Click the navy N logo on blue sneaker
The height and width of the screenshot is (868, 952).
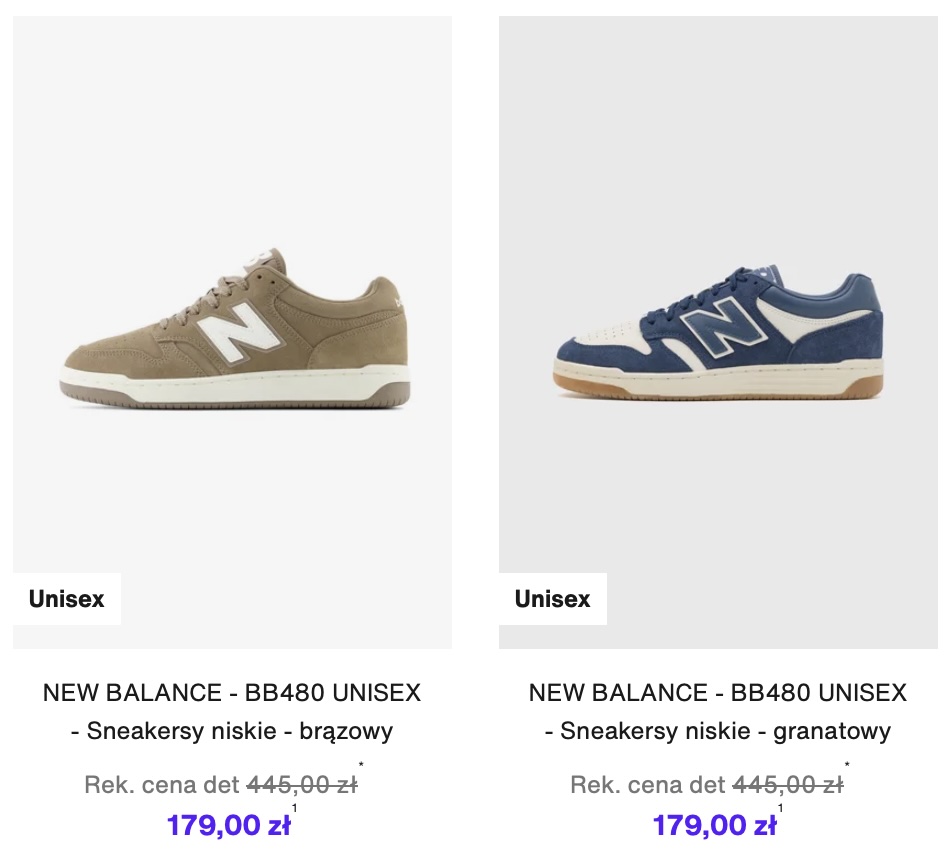pos(717,329)
